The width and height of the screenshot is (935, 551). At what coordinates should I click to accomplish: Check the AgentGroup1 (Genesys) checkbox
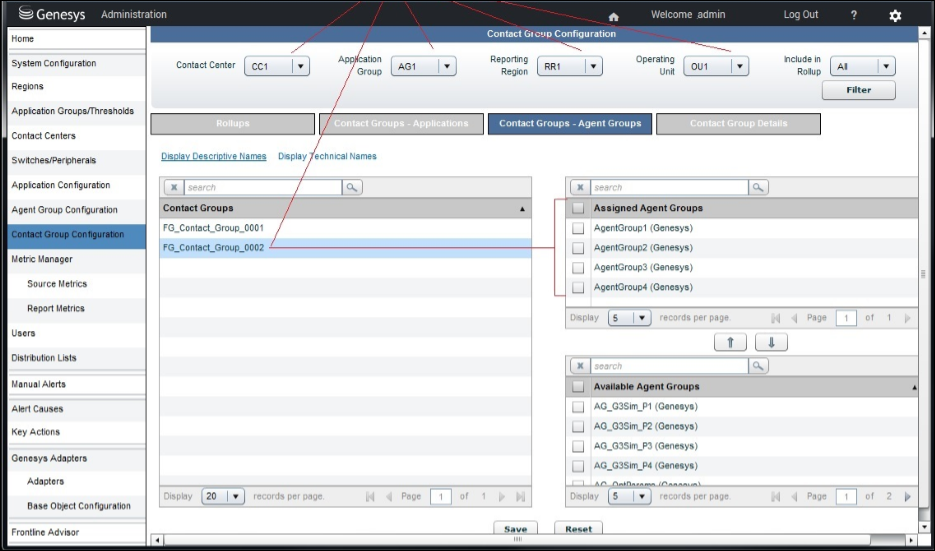578,228
